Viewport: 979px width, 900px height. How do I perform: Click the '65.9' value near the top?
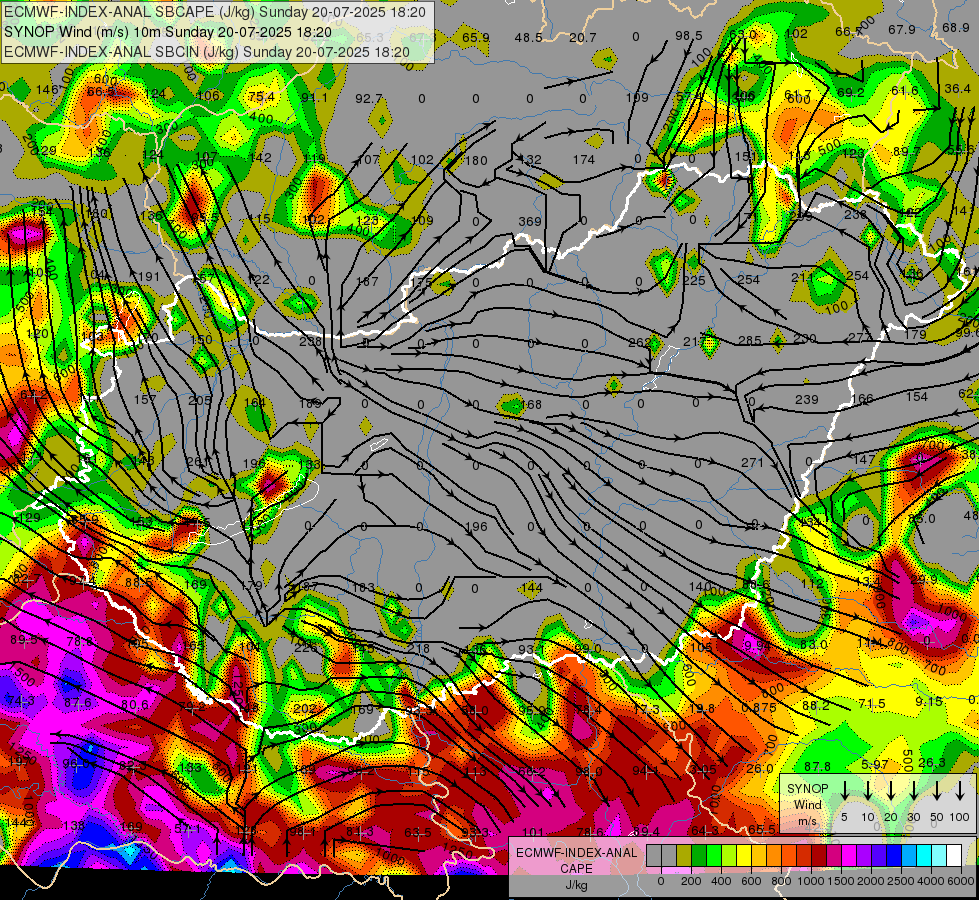(x=476, y=37)
